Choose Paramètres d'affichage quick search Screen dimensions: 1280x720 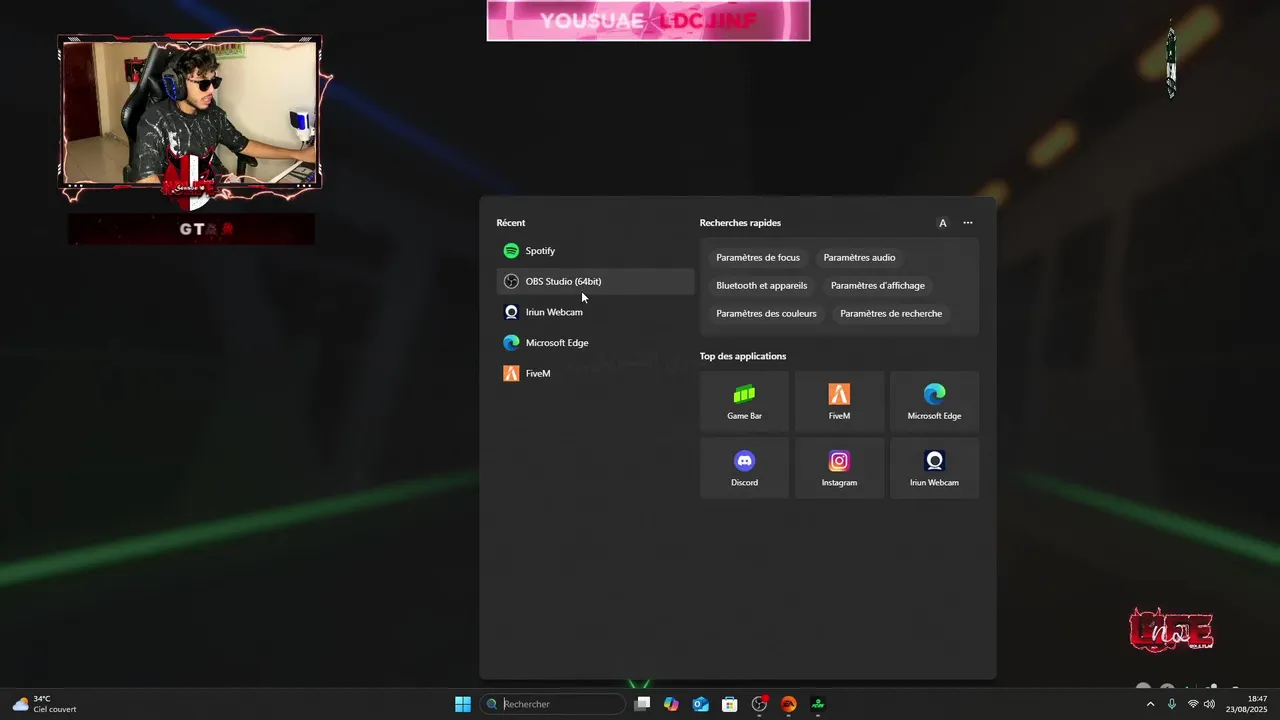pyautogui.click(x=878, y=286)
